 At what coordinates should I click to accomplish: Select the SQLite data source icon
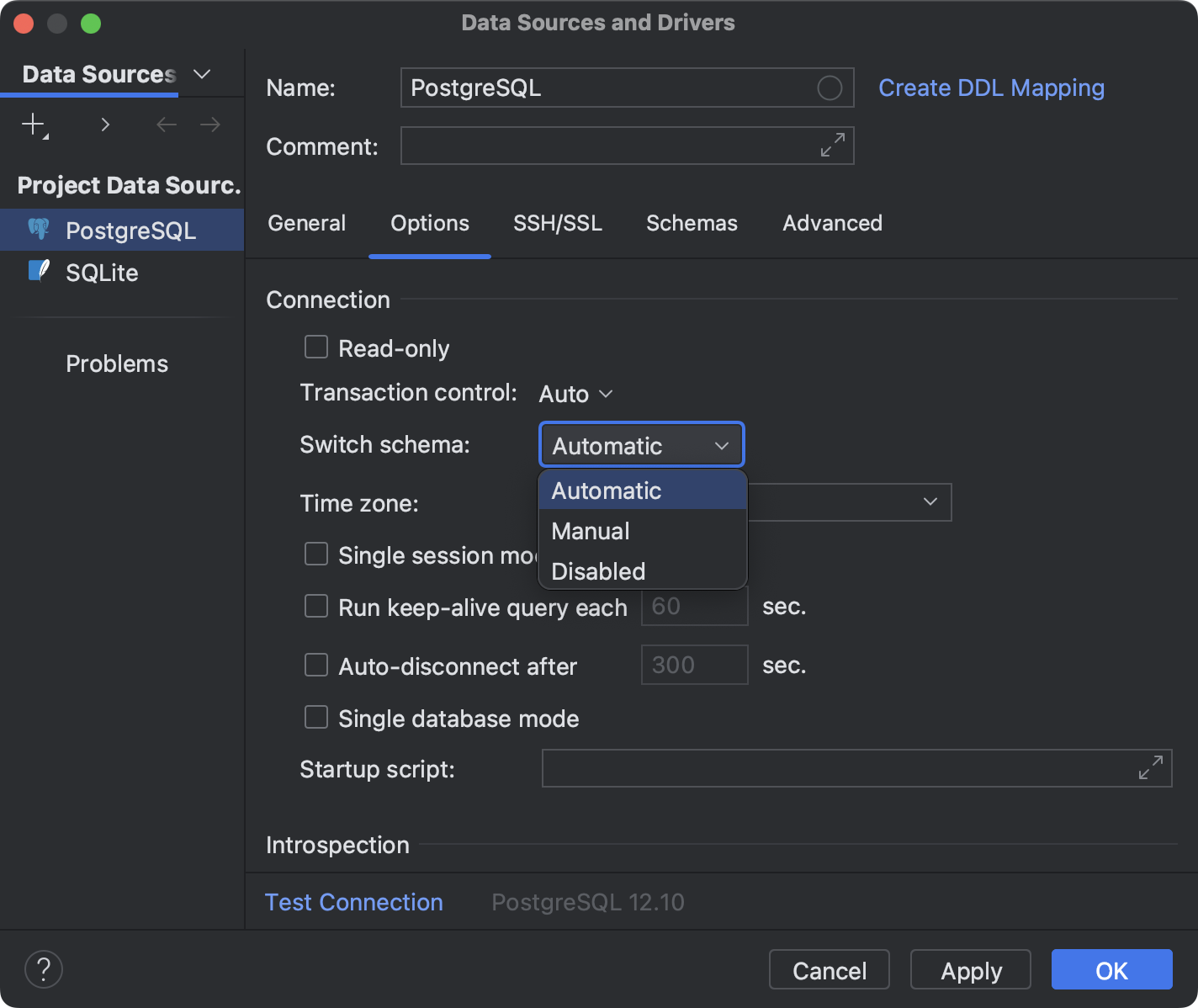coord(39,271)
